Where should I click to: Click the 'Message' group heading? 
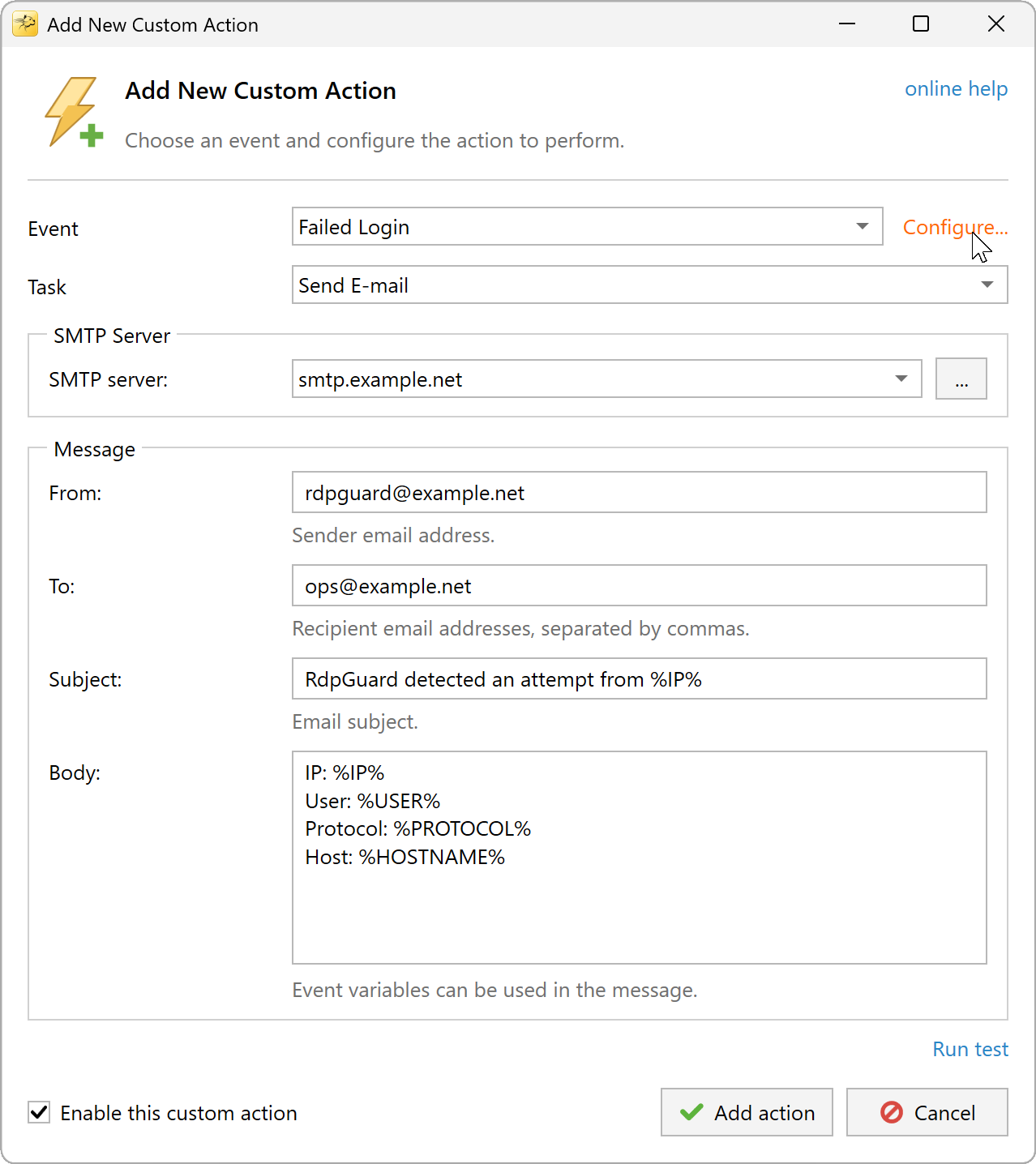(x=94, y=449)
